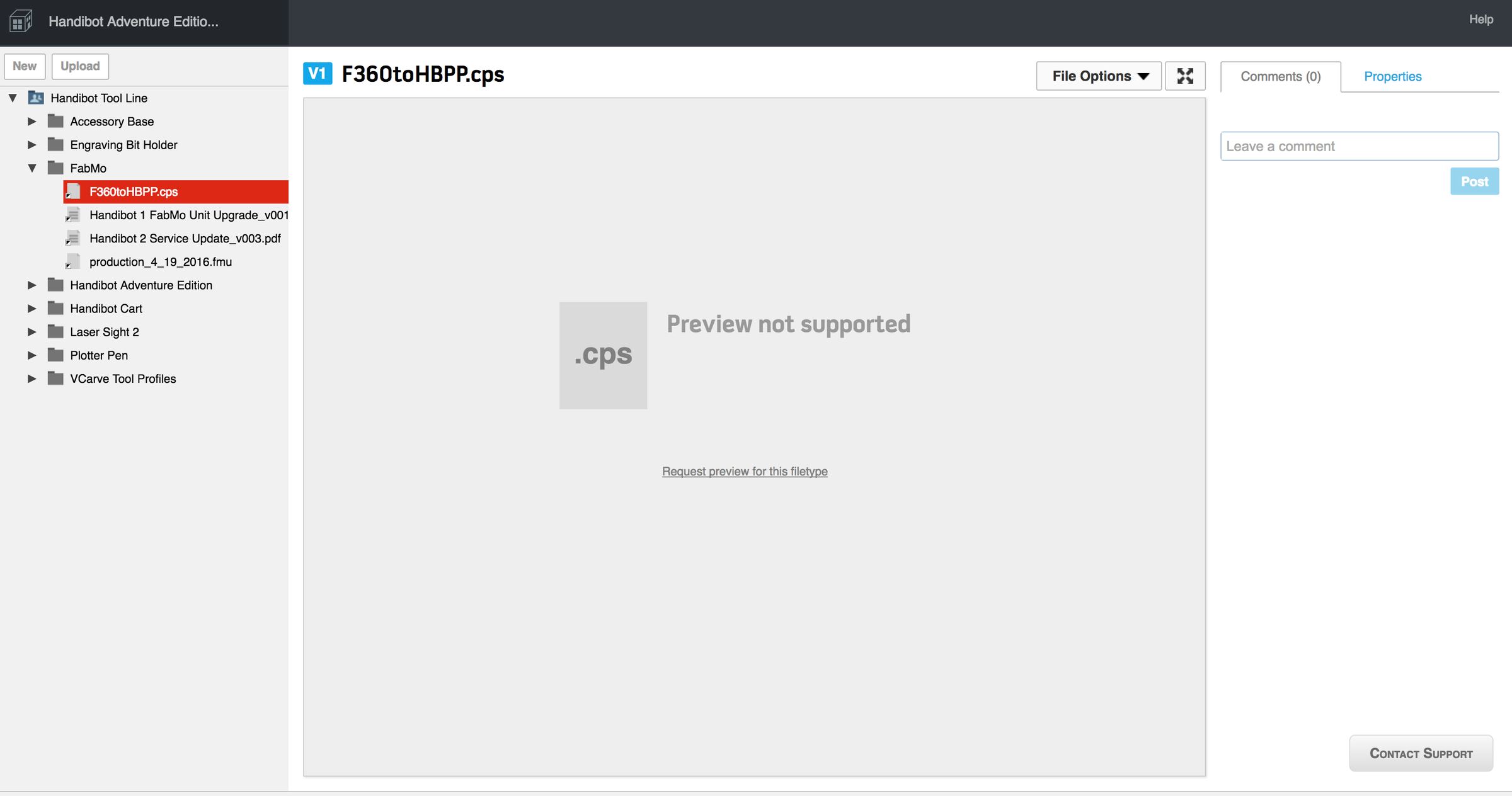Switch to the Properties tab
1512x796 pixels.
click(1392, 76)
